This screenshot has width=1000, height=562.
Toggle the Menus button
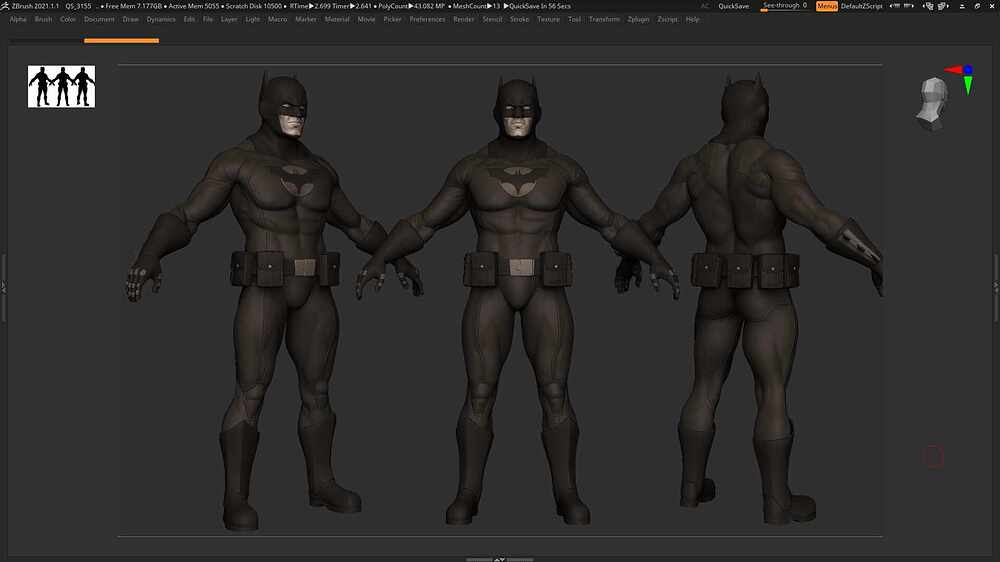tap(827, 6)
